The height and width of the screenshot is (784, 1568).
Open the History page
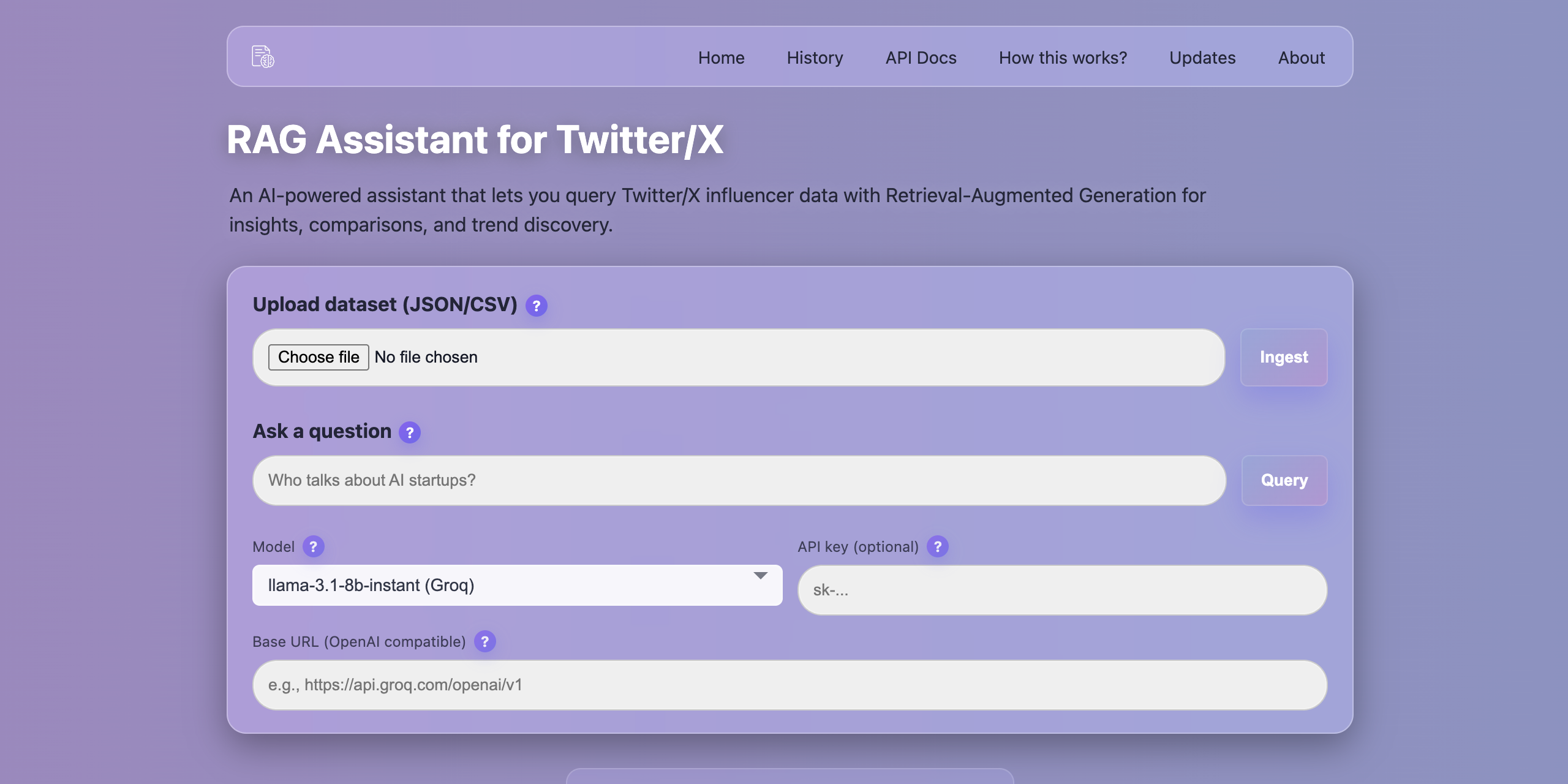click(x=815, y=58)
